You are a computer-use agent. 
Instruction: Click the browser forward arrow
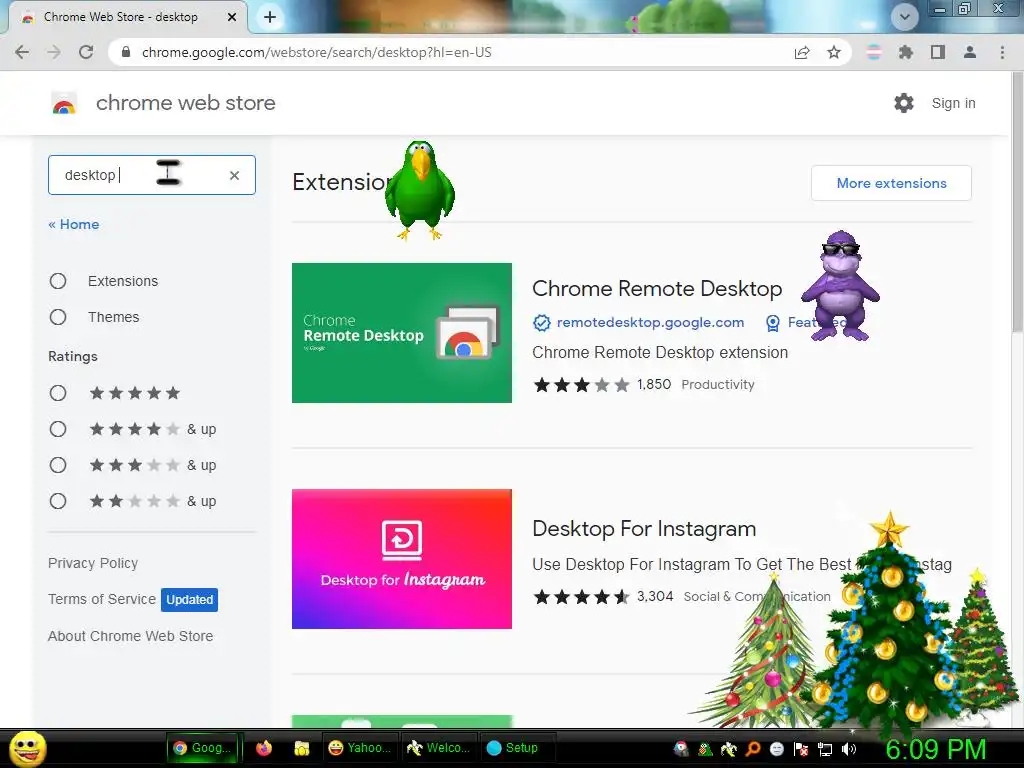(x=54, y=52)
